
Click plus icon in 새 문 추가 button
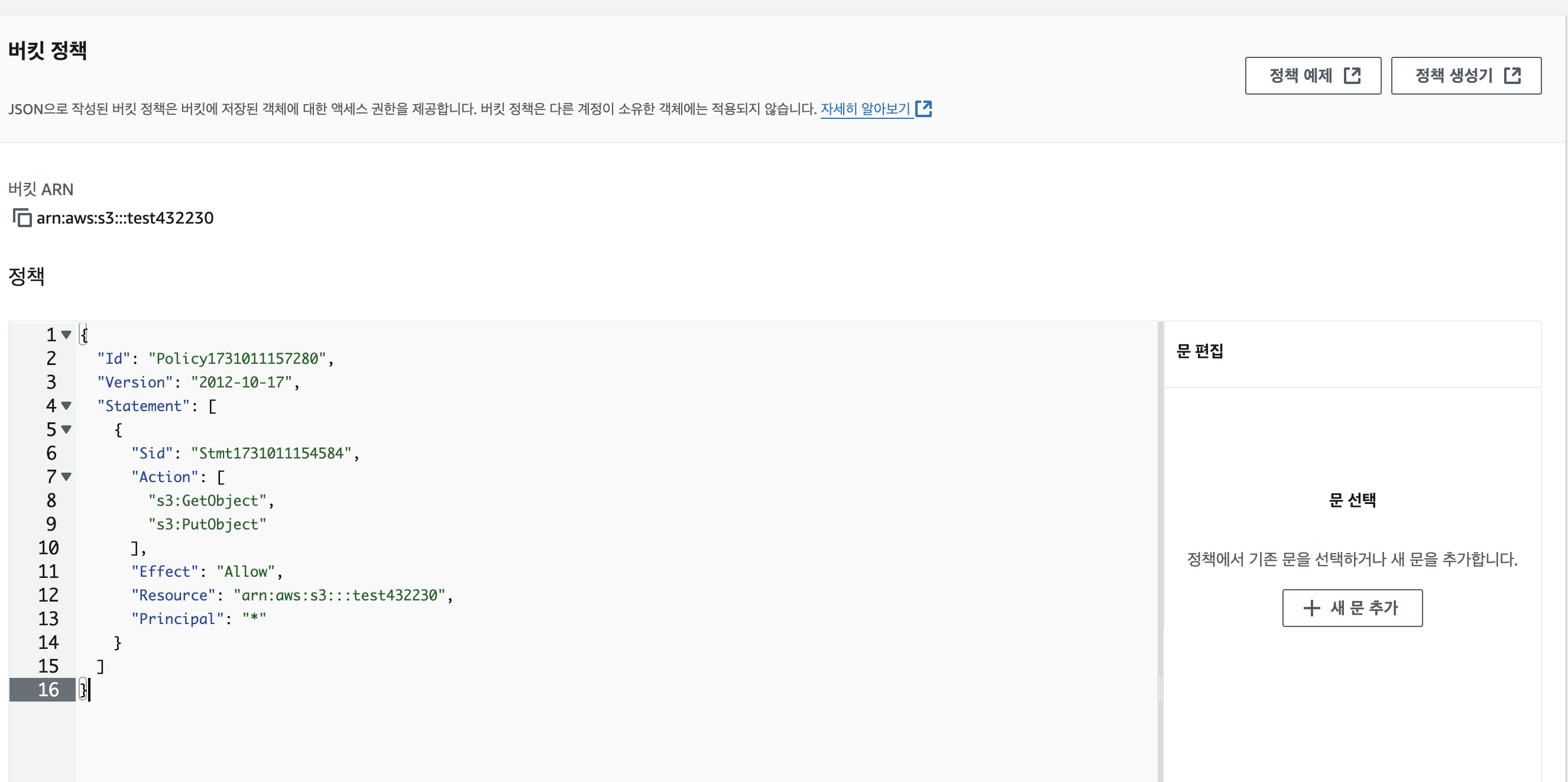pyautogui.click(x=1311, y=608)
